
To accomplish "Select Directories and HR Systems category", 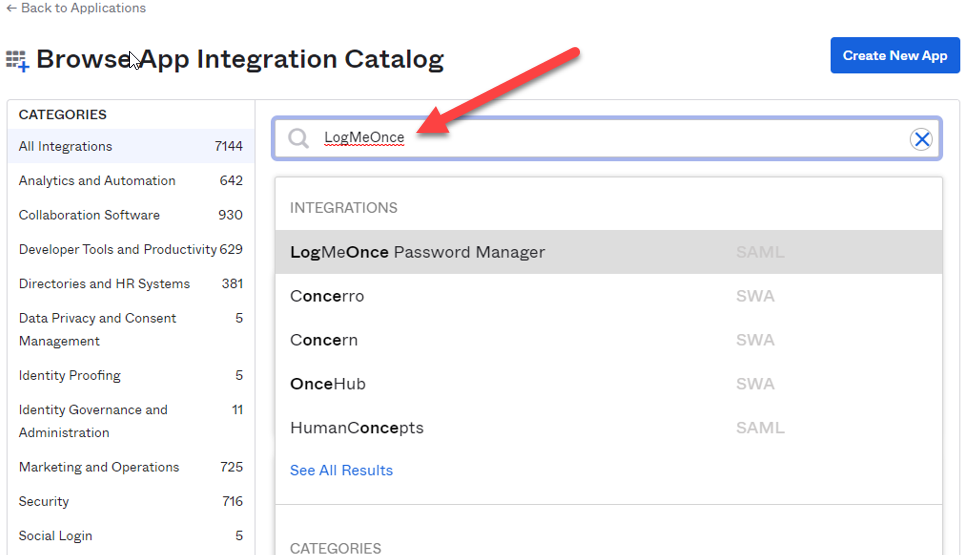I will click(131, 284).
